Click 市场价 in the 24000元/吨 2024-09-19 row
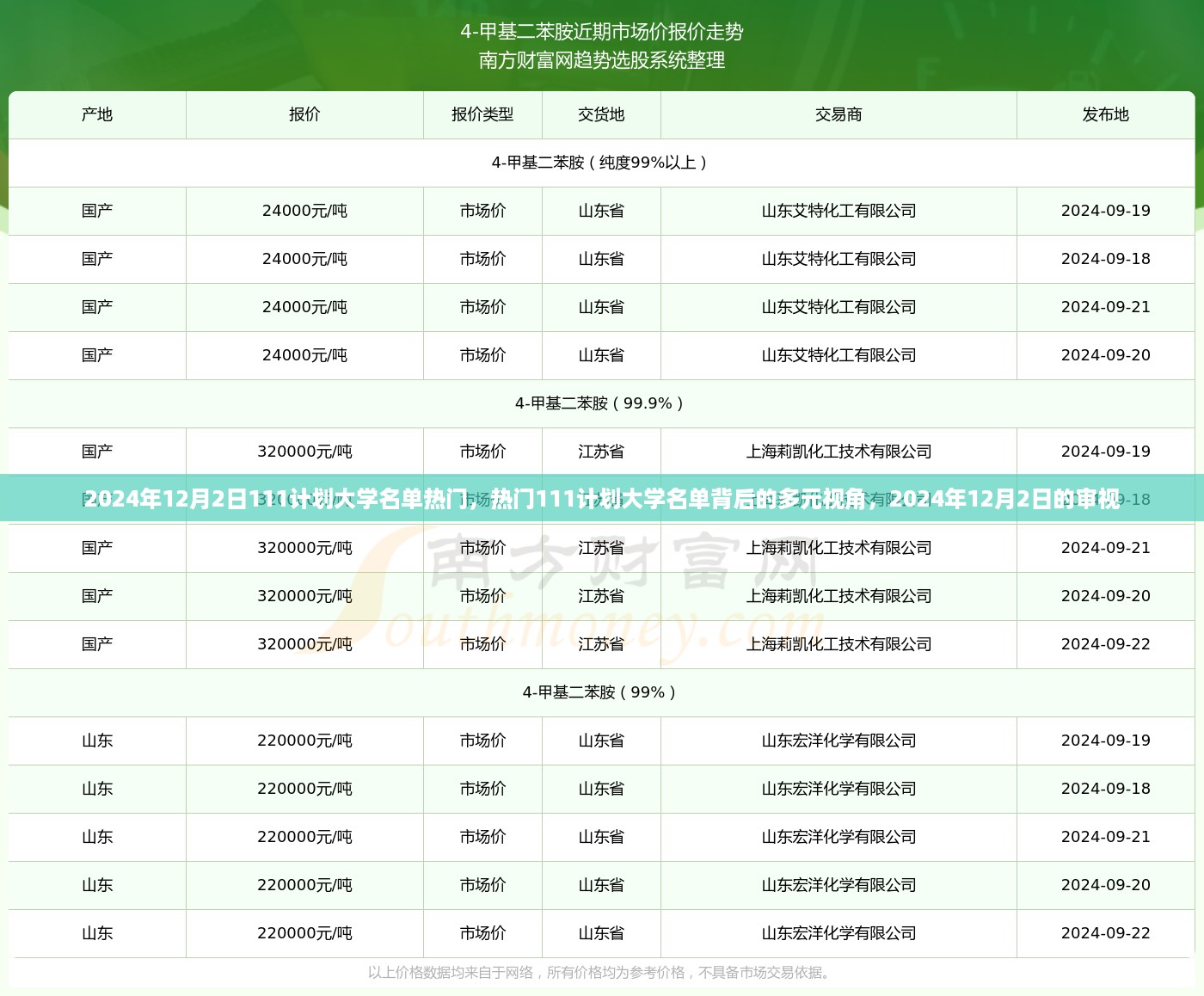 tap(482, 211)
